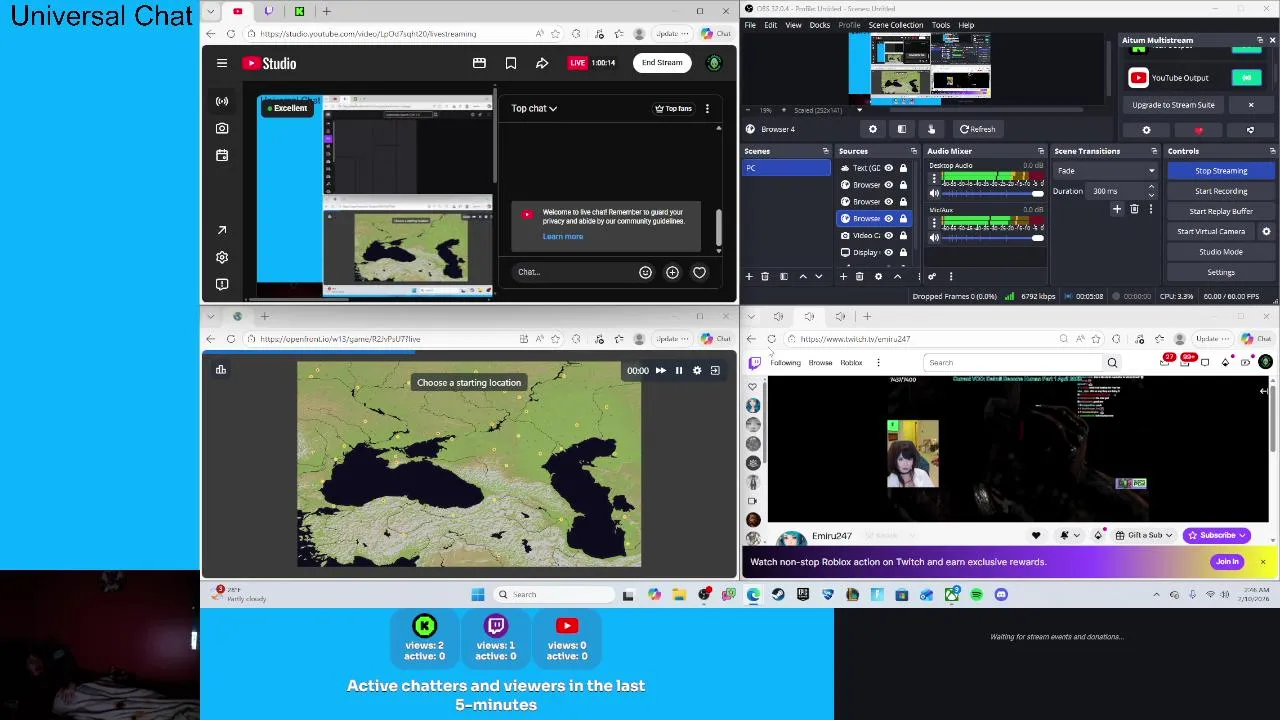The width and height of the screenshot is (1280, 720).
Task: Click the heart reaction icon in YouTube chat
Action: coord(699,272)
